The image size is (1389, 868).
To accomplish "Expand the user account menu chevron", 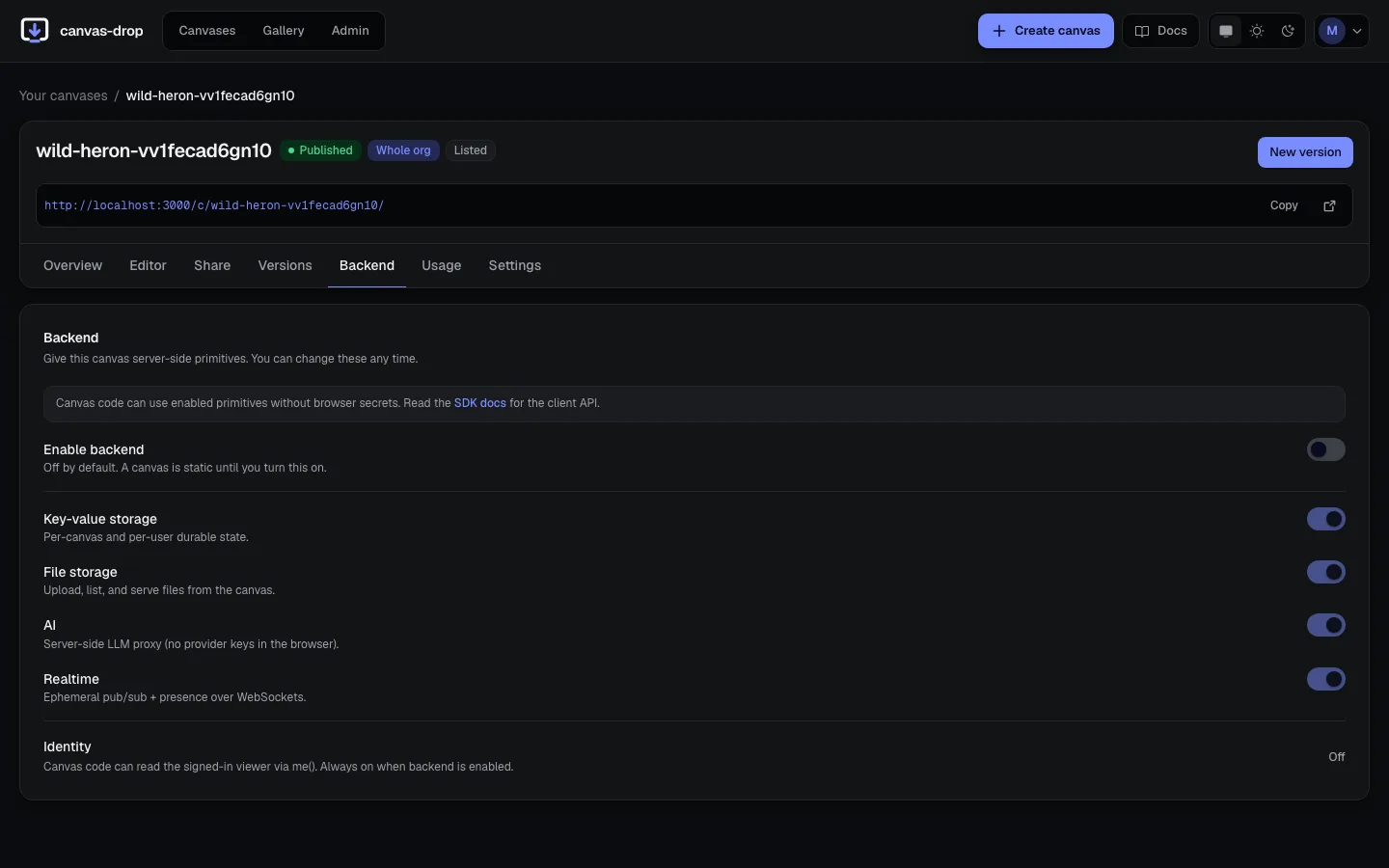I will (x=1357, y=31).
